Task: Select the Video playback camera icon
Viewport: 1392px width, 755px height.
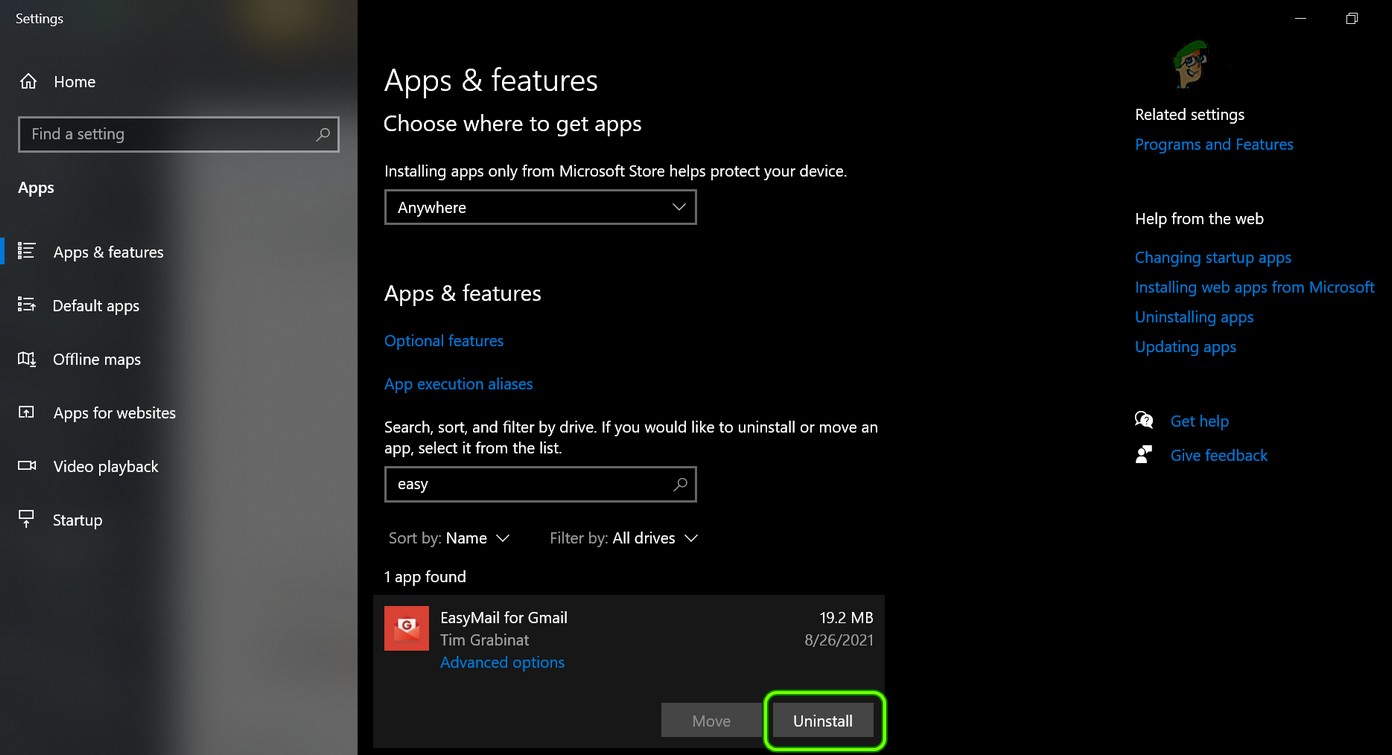Action: click(x=28, y=466)
